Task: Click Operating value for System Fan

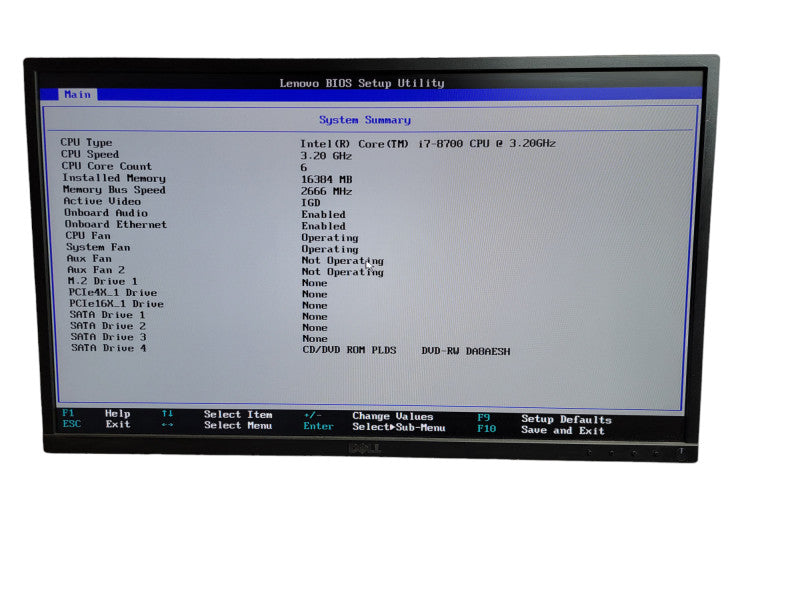Action: click(x=330, y=249)
